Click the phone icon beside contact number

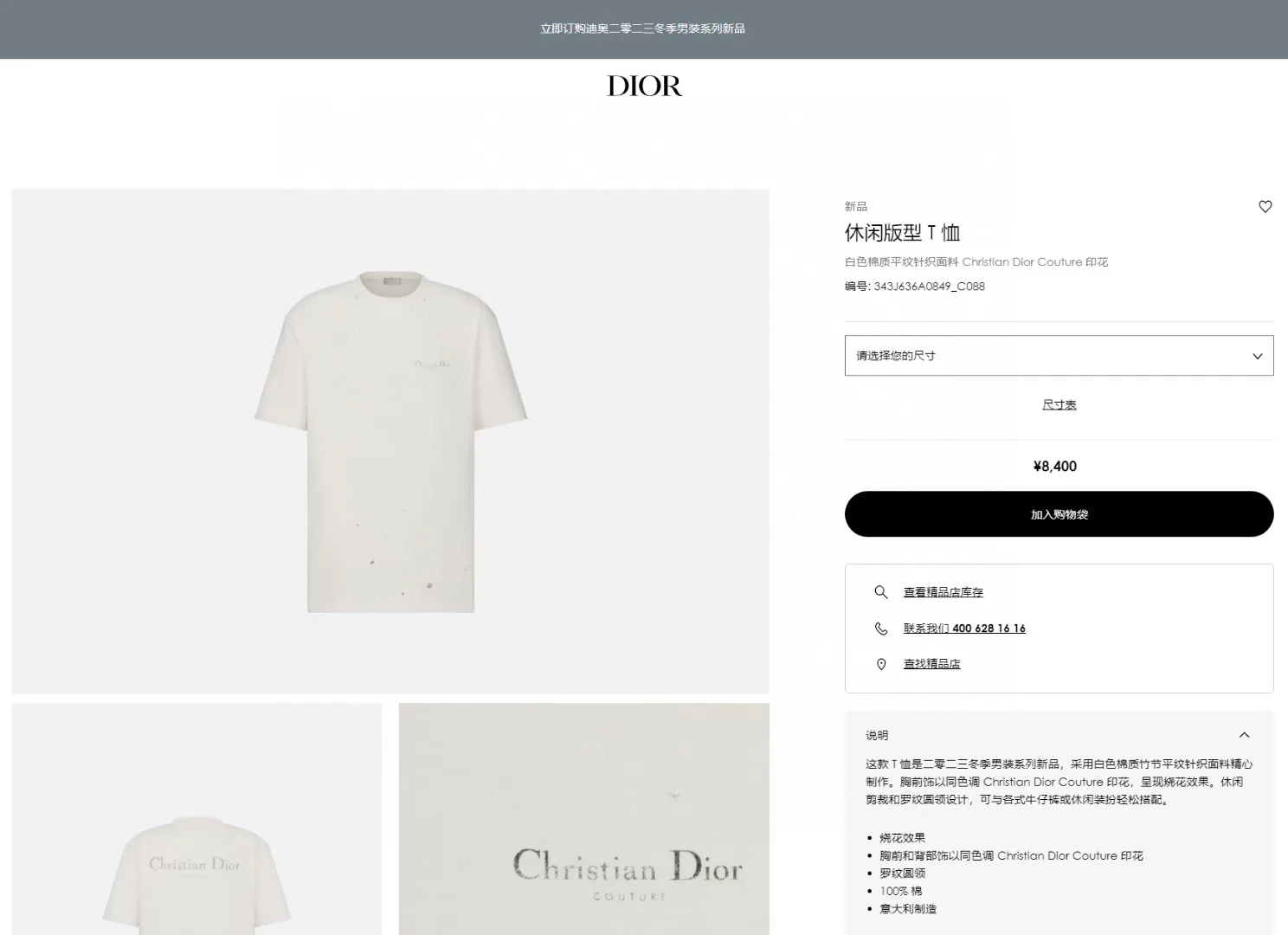(x=881, y=629)
